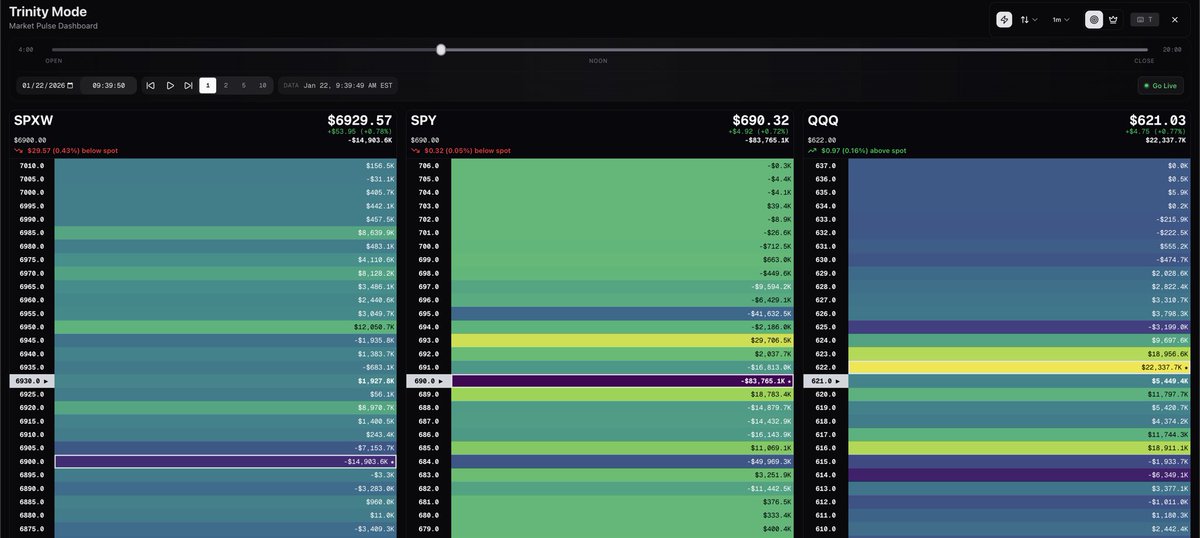Click the calendar icon in date field
1200x538 pixels.
70,86
